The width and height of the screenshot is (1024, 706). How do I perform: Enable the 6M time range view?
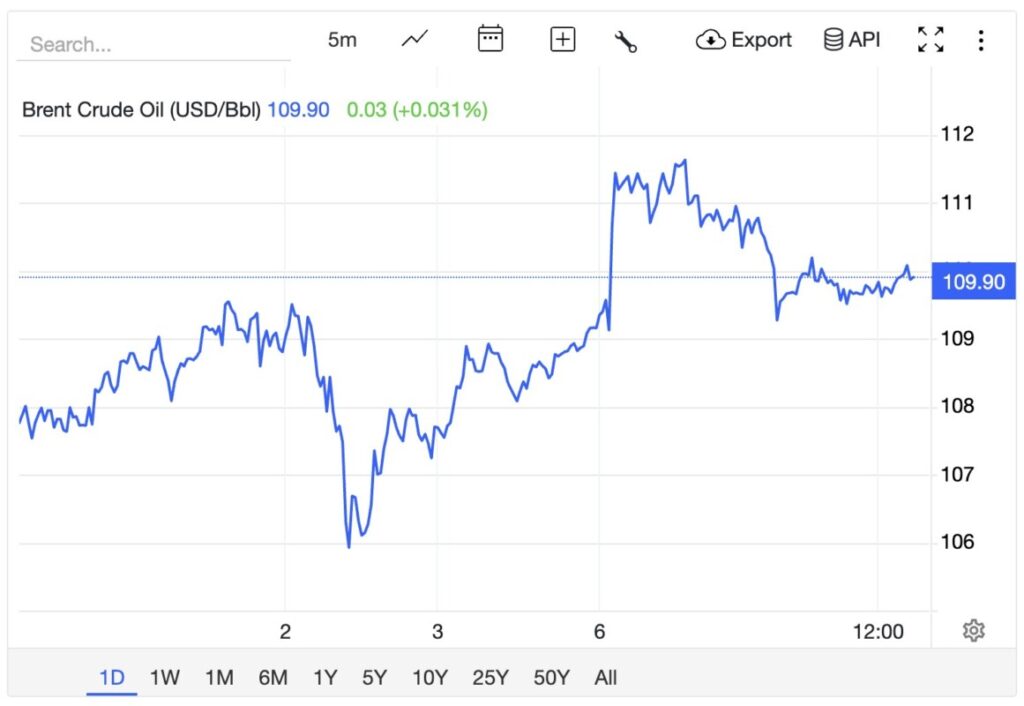pyautogui.click(x=272, y=677)
